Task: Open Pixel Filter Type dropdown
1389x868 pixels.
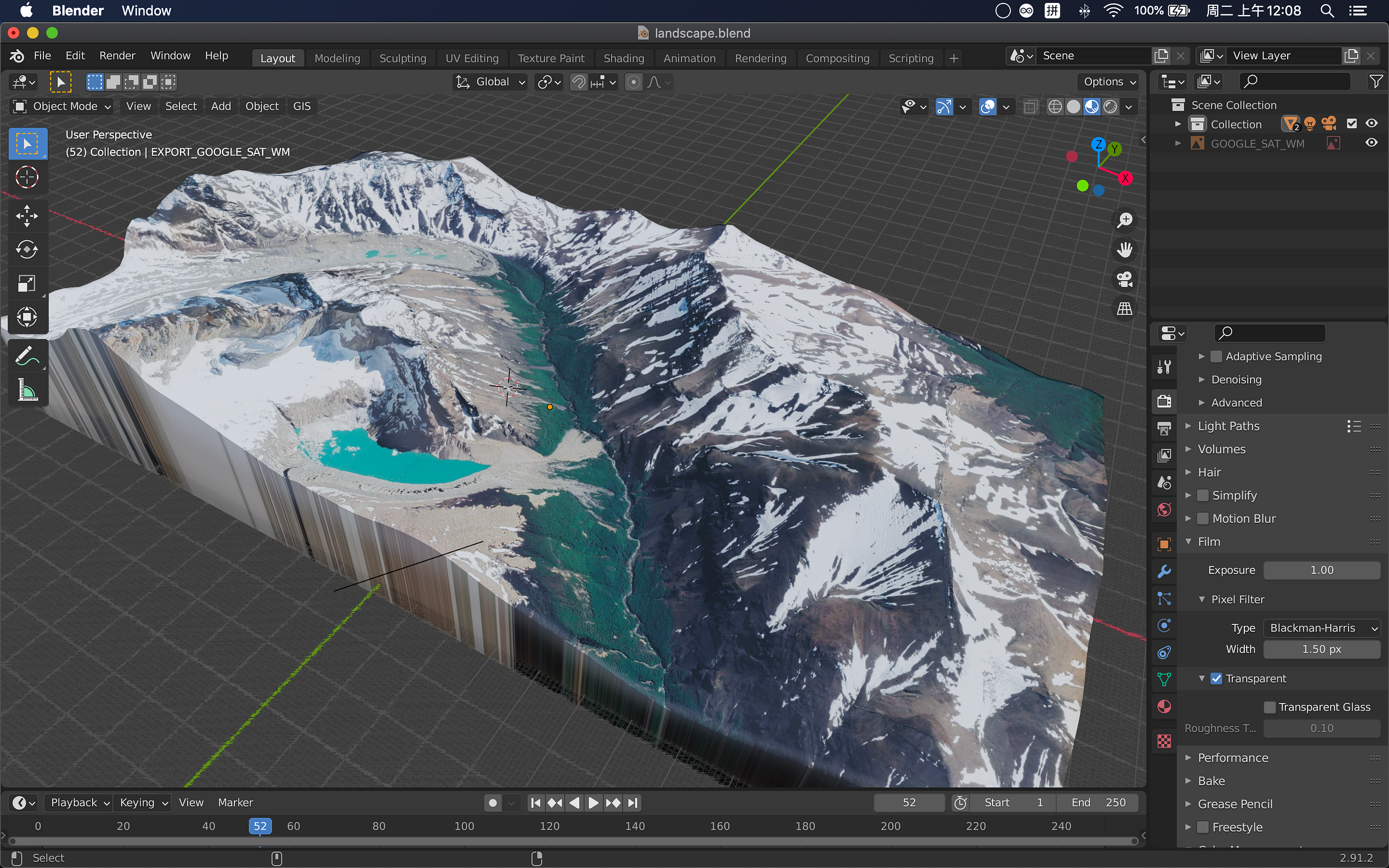Action: coord(1322,628)
